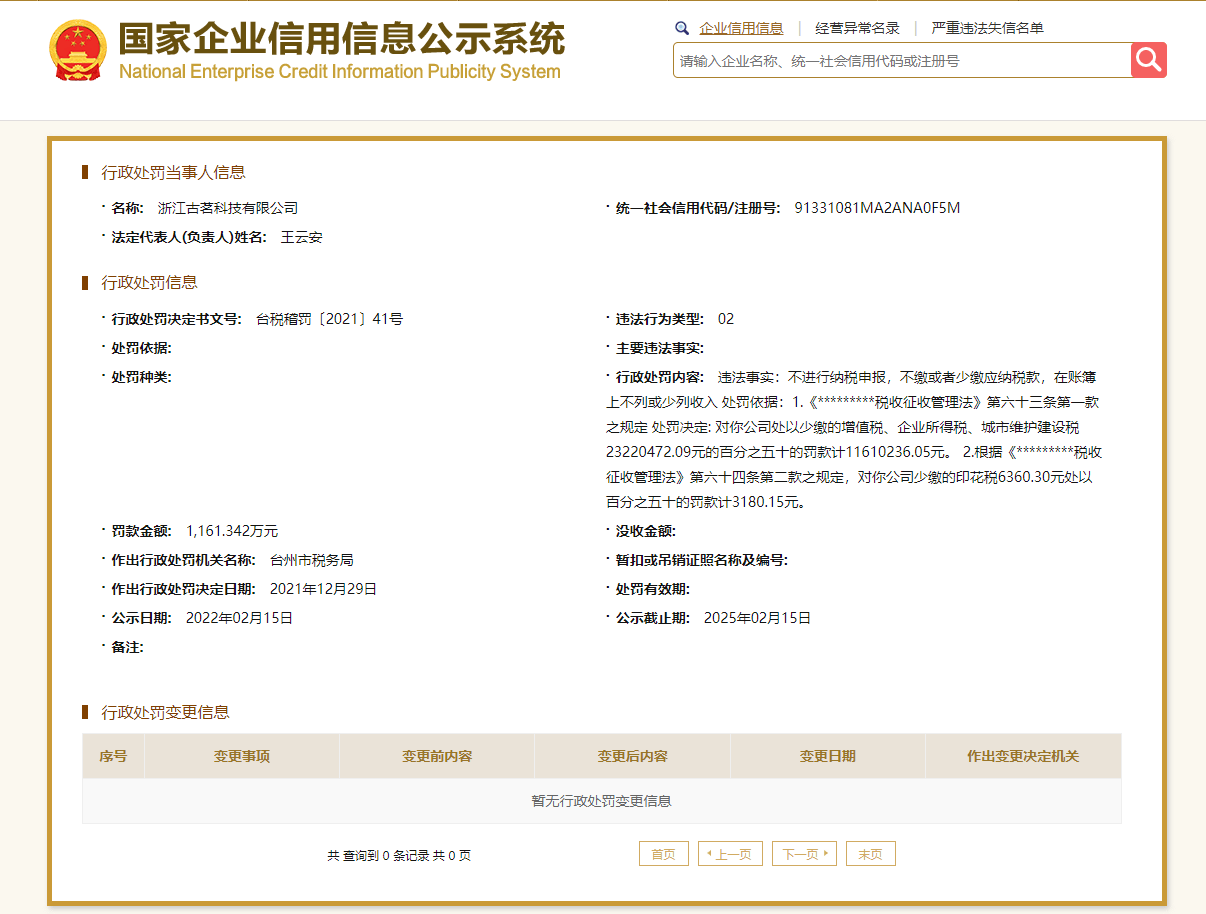
Task: Select decision date 2021年12月29日
Action: [323, 589]
